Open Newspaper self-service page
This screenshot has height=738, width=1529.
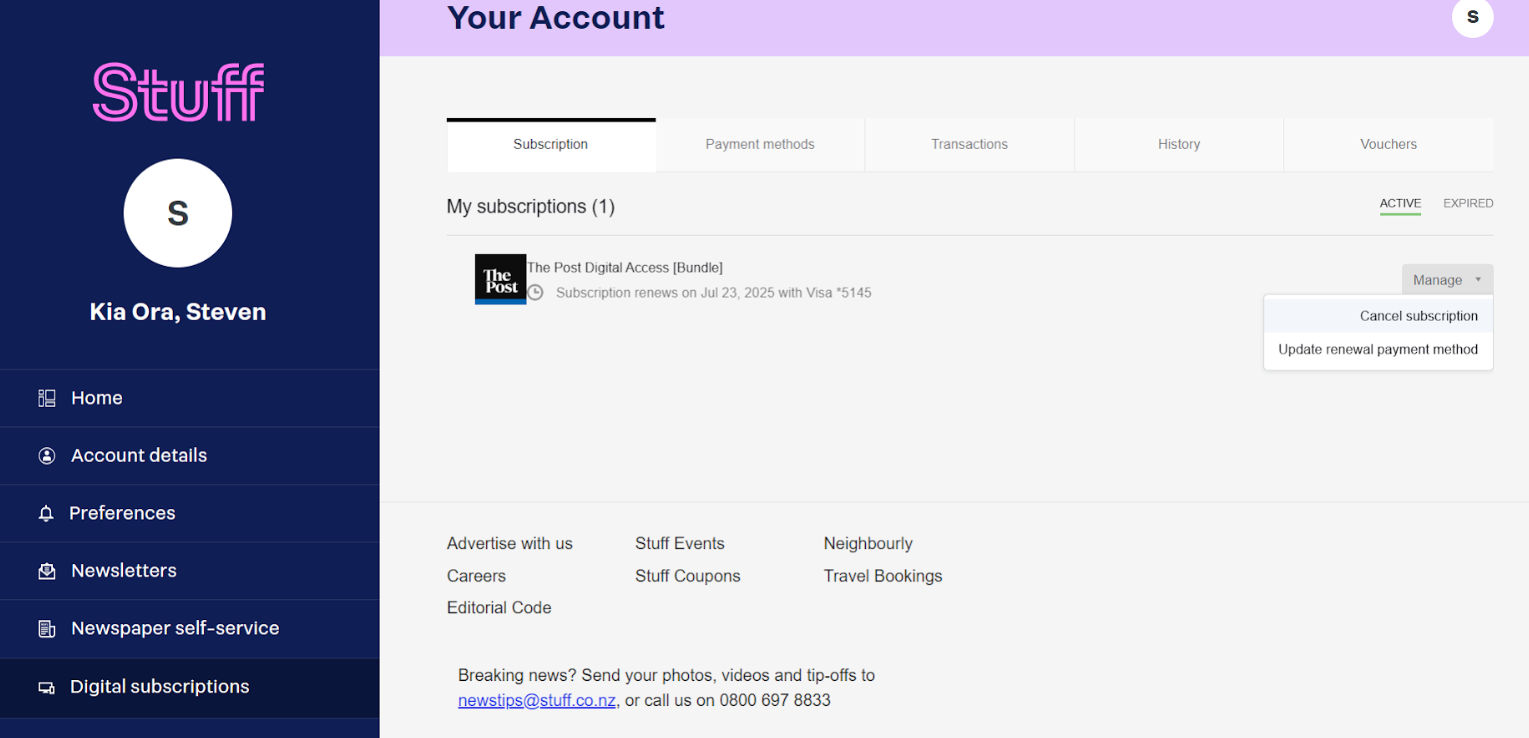(189, 629)
